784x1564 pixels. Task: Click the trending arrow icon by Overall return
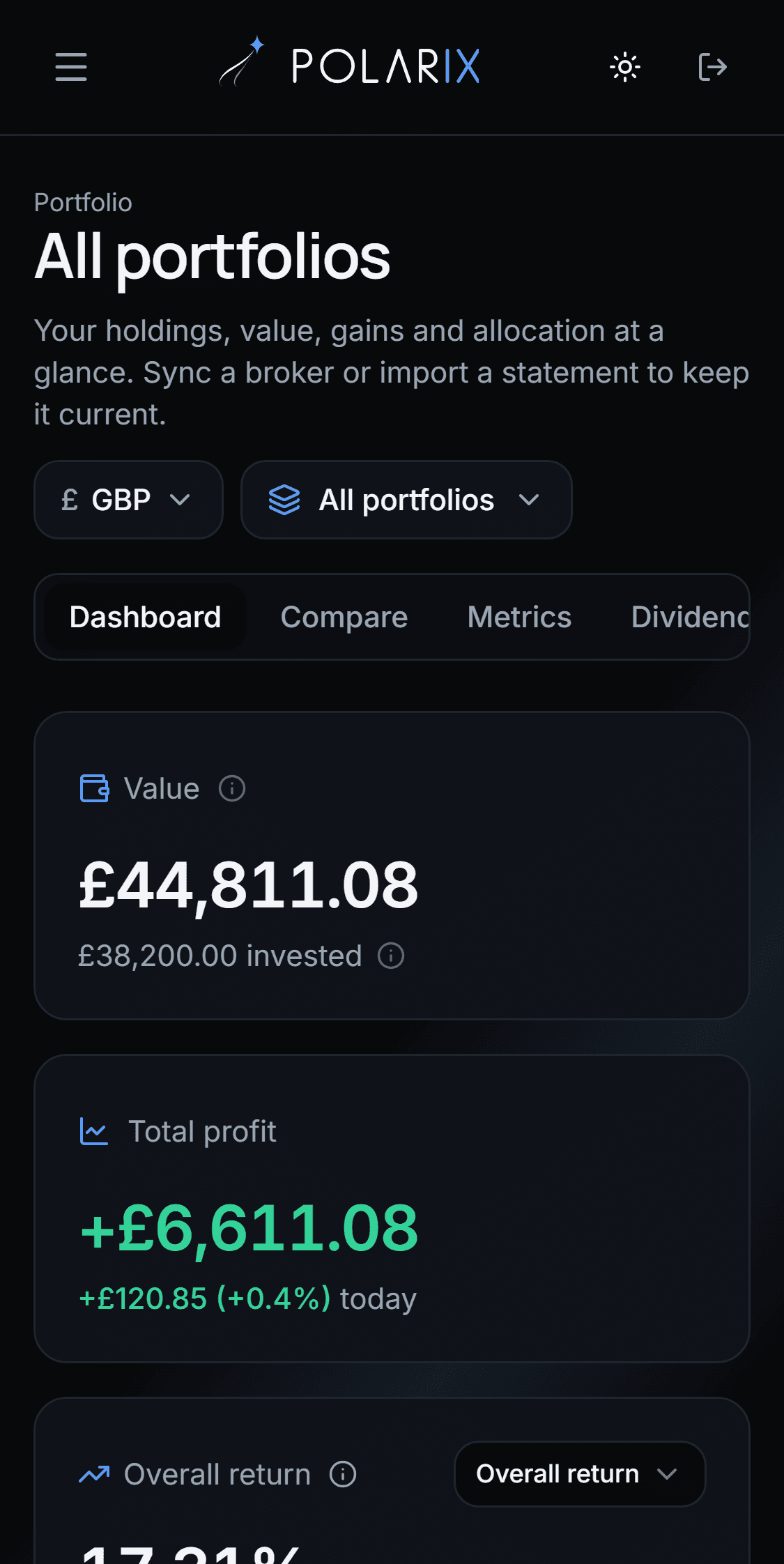coord(95,1474)
